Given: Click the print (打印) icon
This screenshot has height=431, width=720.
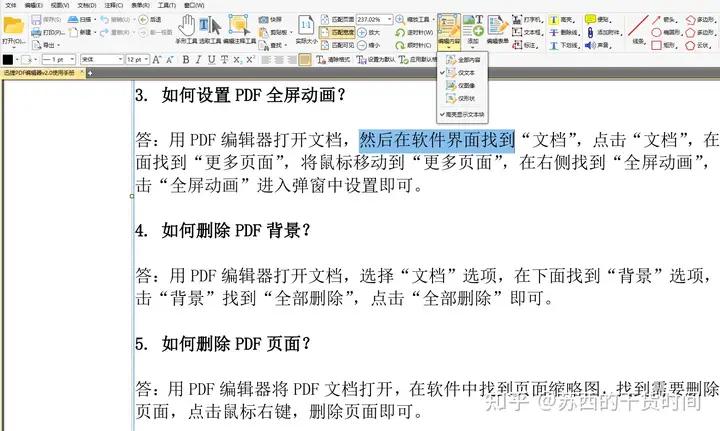Looking at the screenshot, I should [36, 33].
